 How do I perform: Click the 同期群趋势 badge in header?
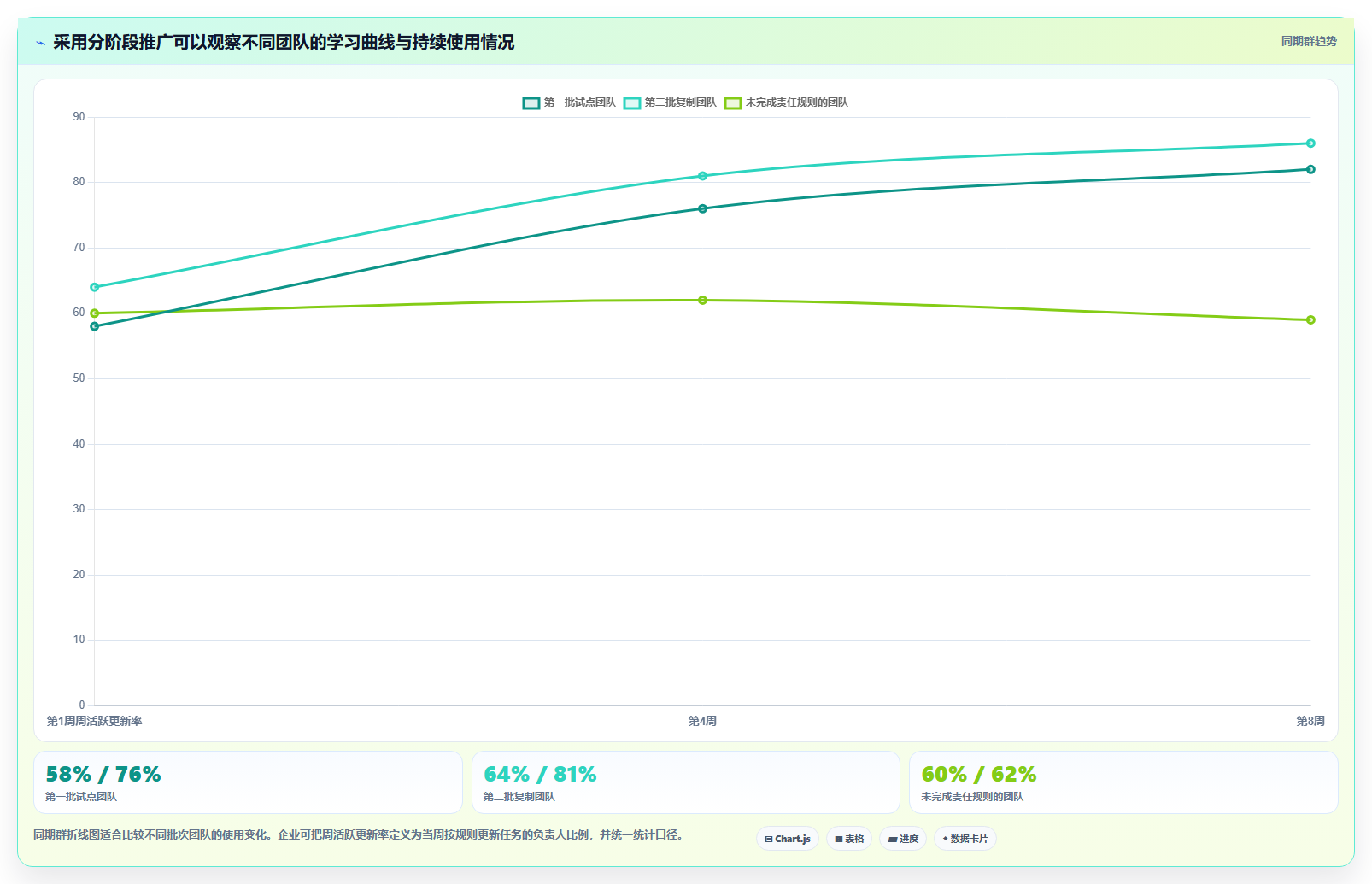(1309, 41)
